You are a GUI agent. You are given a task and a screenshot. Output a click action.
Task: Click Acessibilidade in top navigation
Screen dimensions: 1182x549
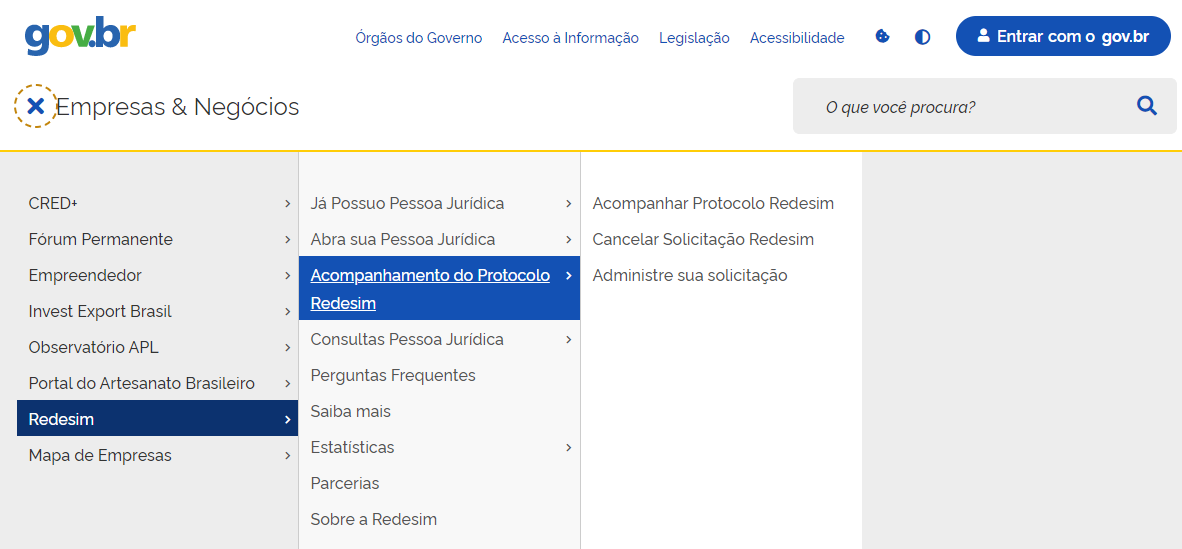797,38
